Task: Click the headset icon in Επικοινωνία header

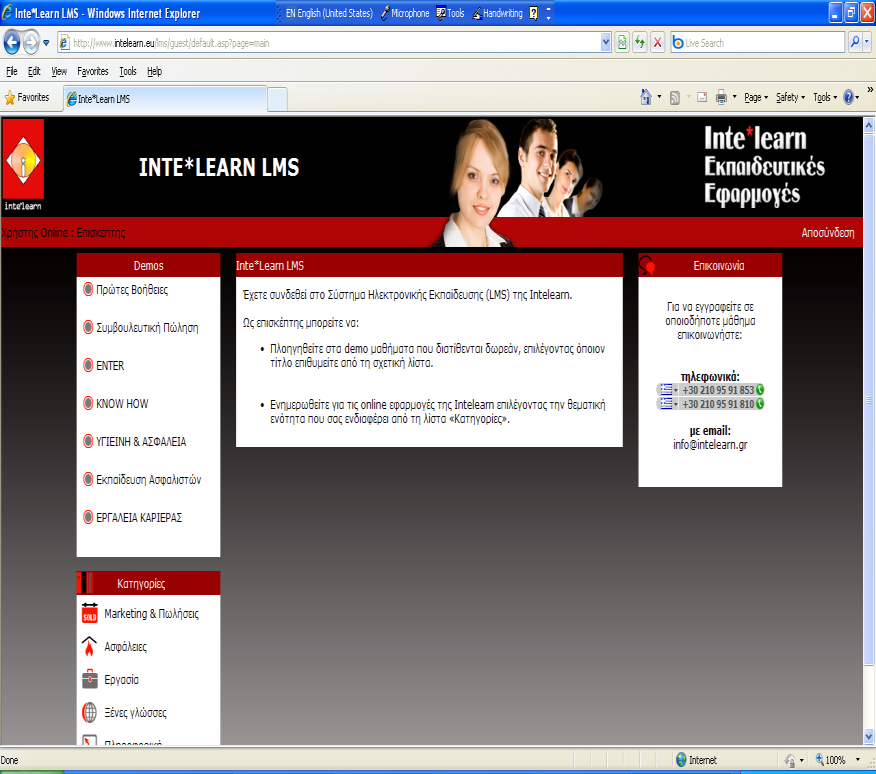Action: [x=647, y=265]
